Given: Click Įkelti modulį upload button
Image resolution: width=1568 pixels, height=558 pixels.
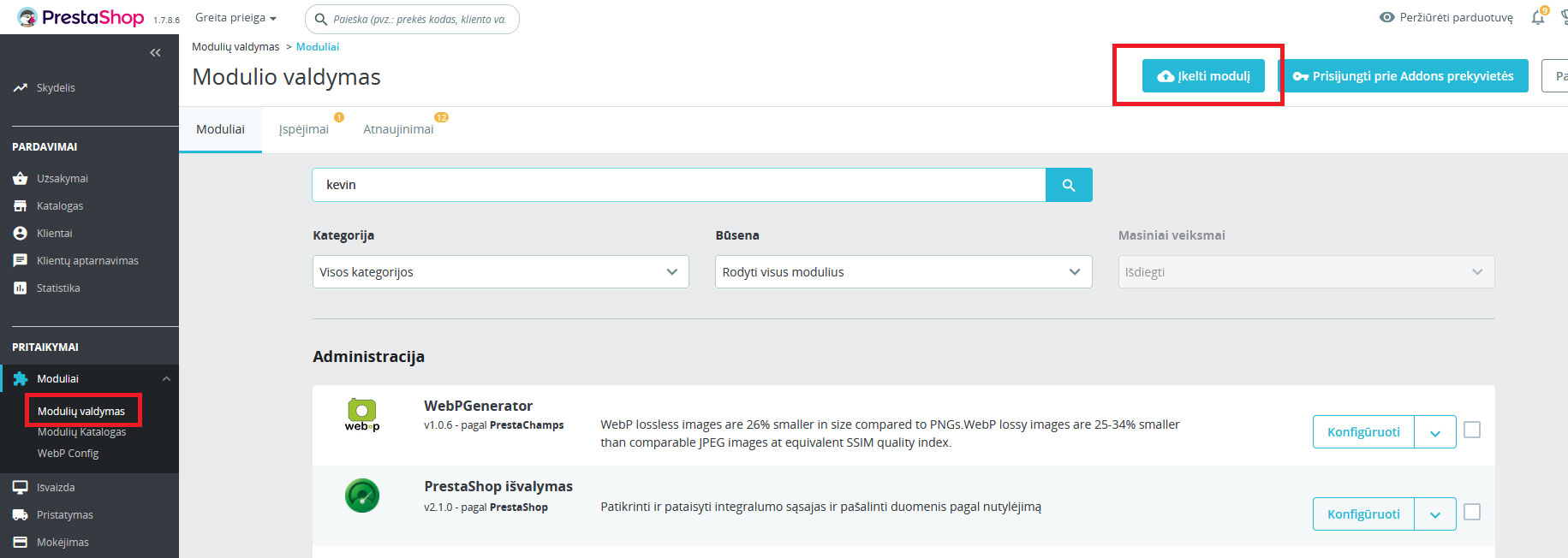Looking at the screenshot, I should click(x=1203, y=76).
